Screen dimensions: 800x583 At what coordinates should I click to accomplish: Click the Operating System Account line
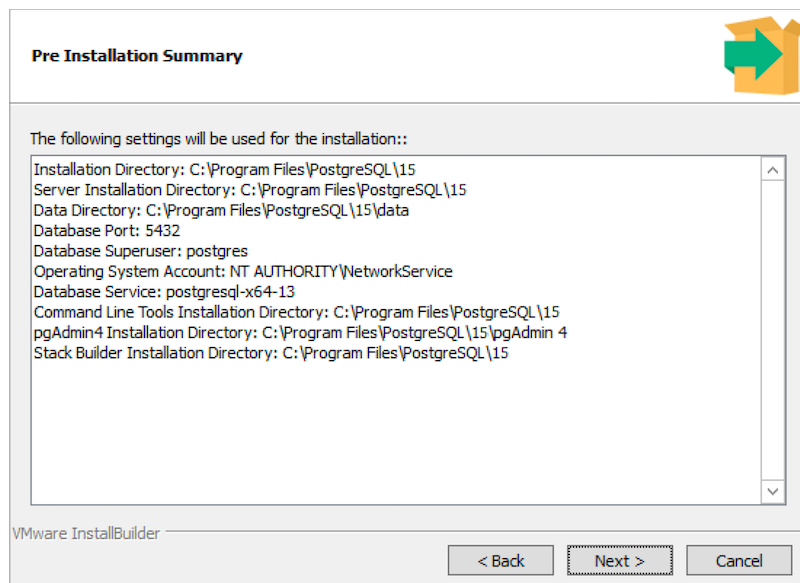click(243, 271)
